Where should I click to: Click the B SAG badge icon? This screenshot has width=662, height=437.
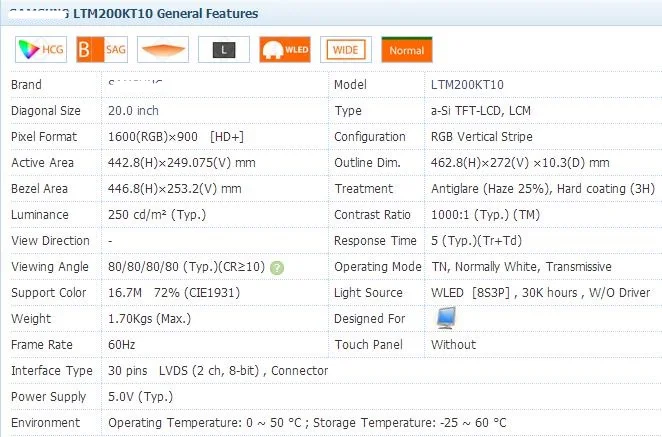click(x=102, y=50)
